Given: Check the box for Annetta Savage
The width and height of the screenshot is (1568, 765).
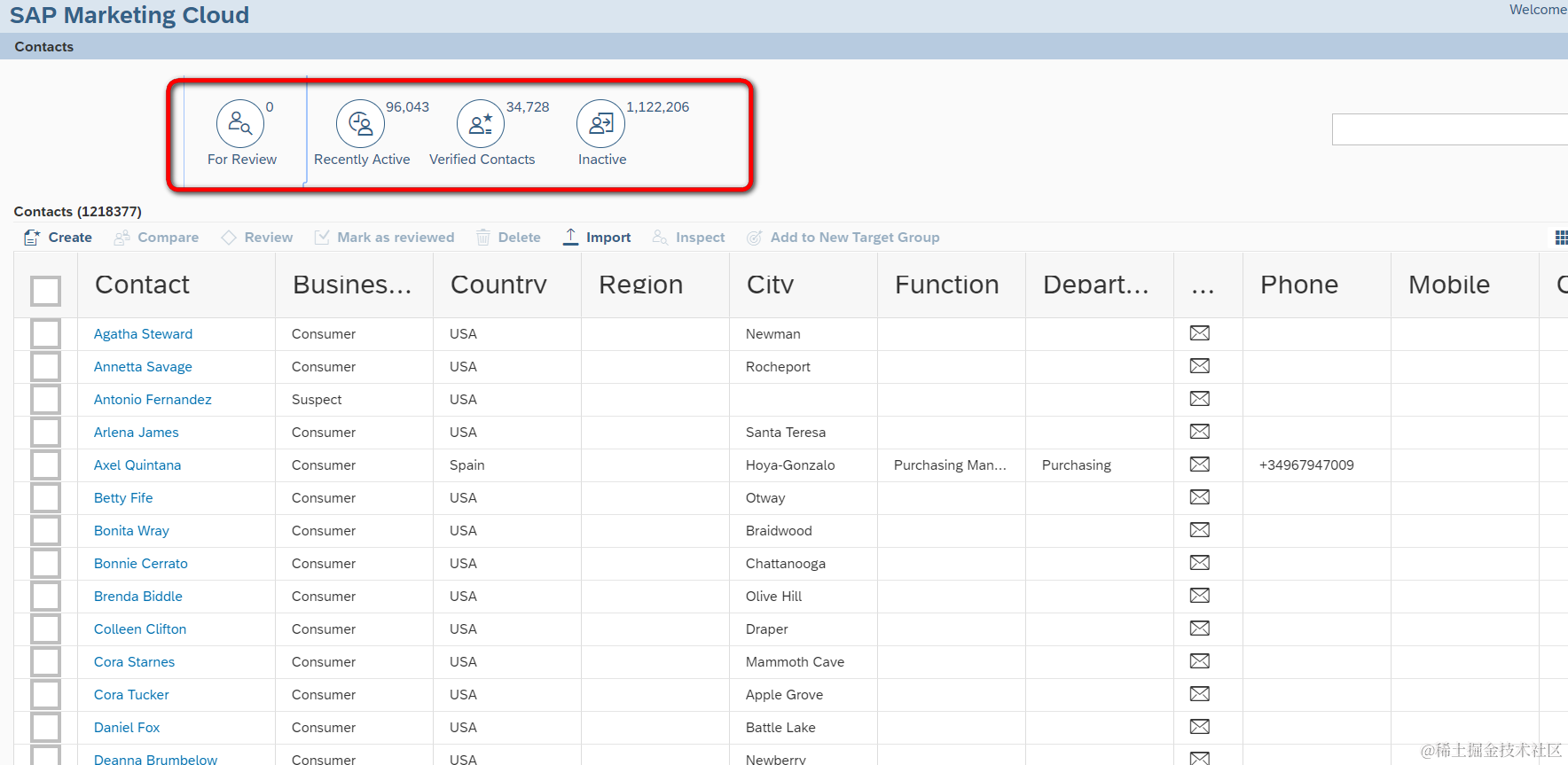Looking at the screenshot, I should 45,367.
